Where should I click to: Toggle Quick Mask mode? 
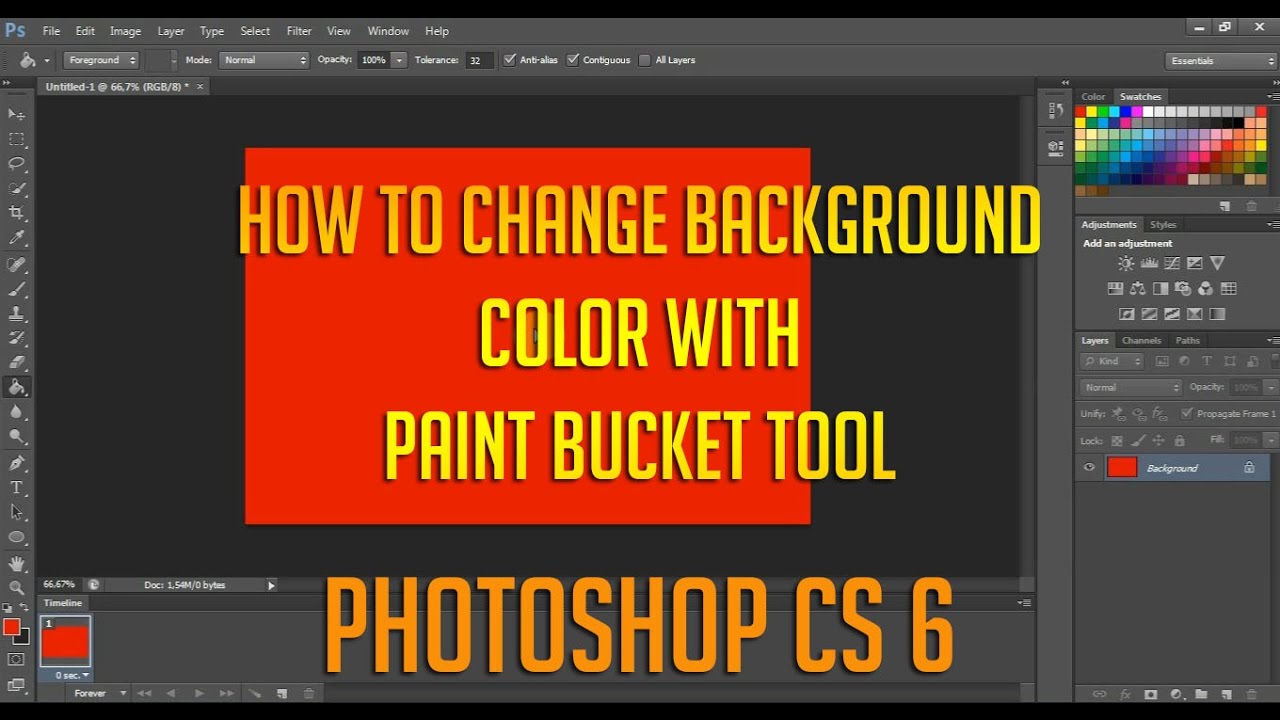[x=15, y=659]
